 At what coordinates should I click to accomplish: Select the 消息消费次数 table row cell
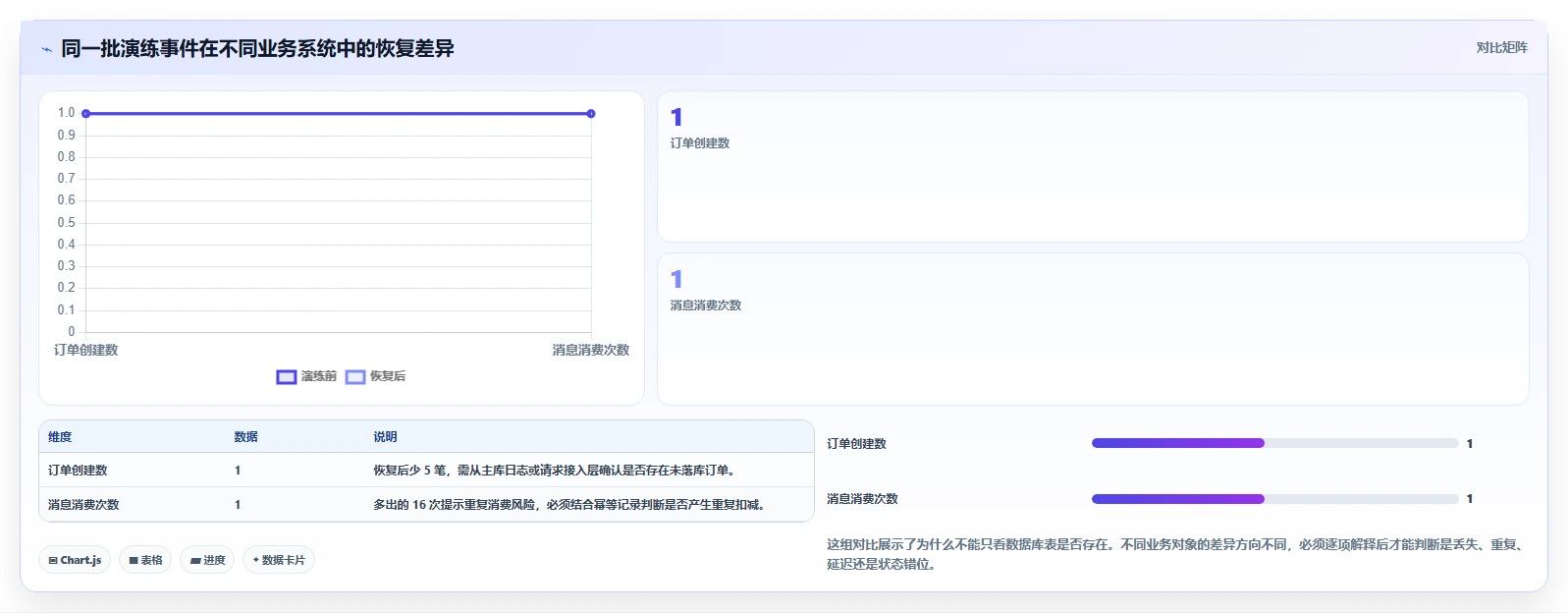coord(83,505)
